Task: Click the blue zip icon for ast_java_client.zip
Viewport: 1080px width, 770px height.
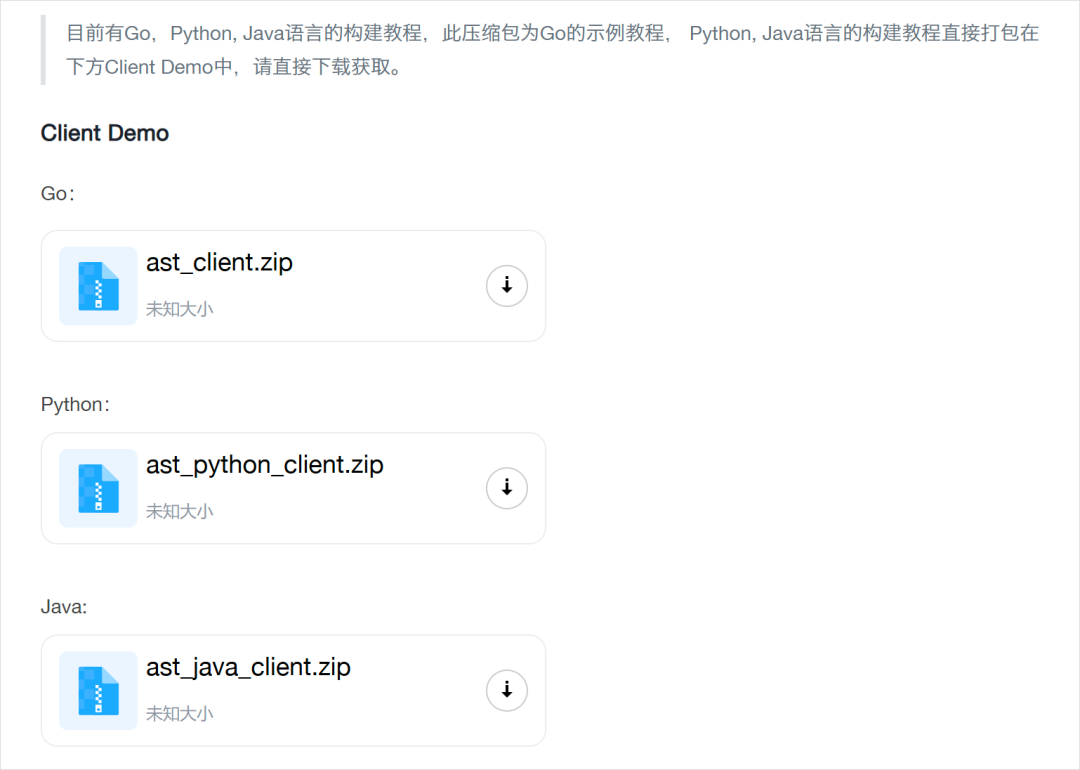Action: (x=98, y=690)
